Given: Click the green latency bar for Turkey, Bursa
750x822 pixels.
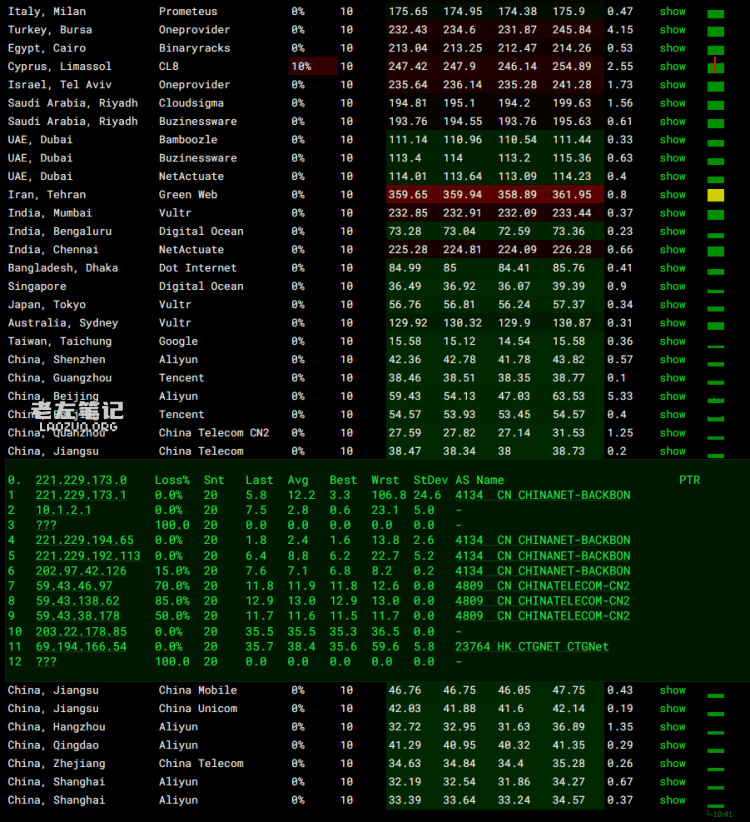Looking at the screenshot, I should pos(715,31).
